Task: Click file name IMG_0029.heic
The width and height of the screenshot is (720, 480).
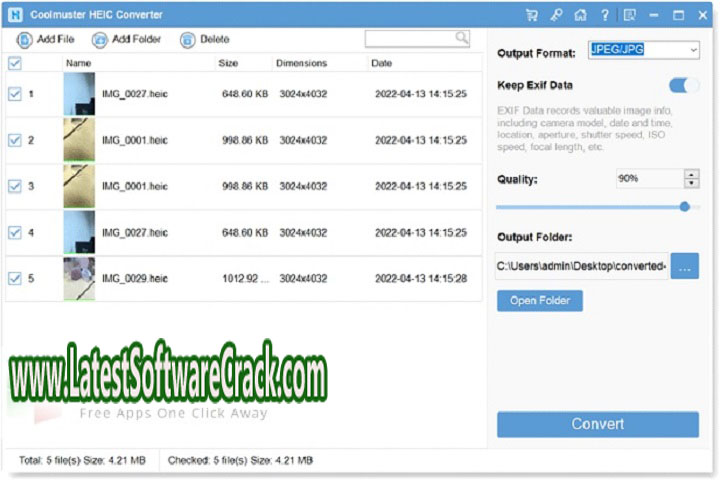Action: [135, 278]
